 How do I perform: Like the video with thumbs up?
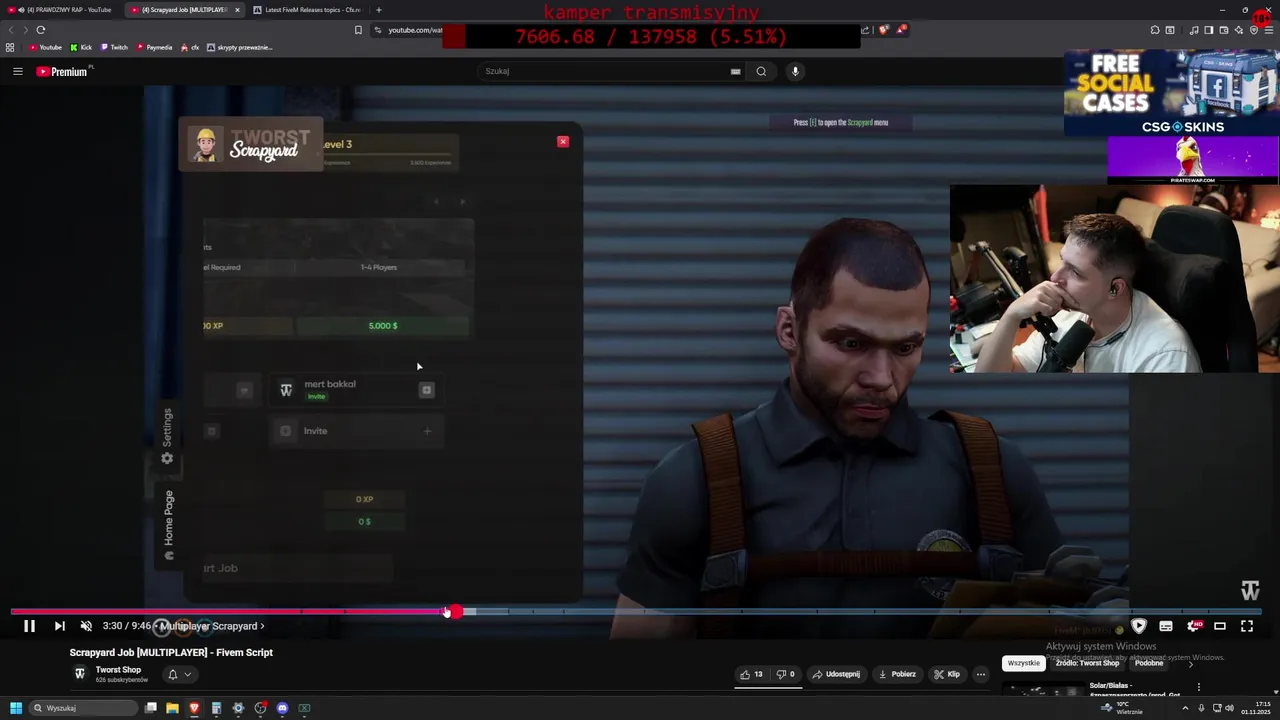coord(751,674)
